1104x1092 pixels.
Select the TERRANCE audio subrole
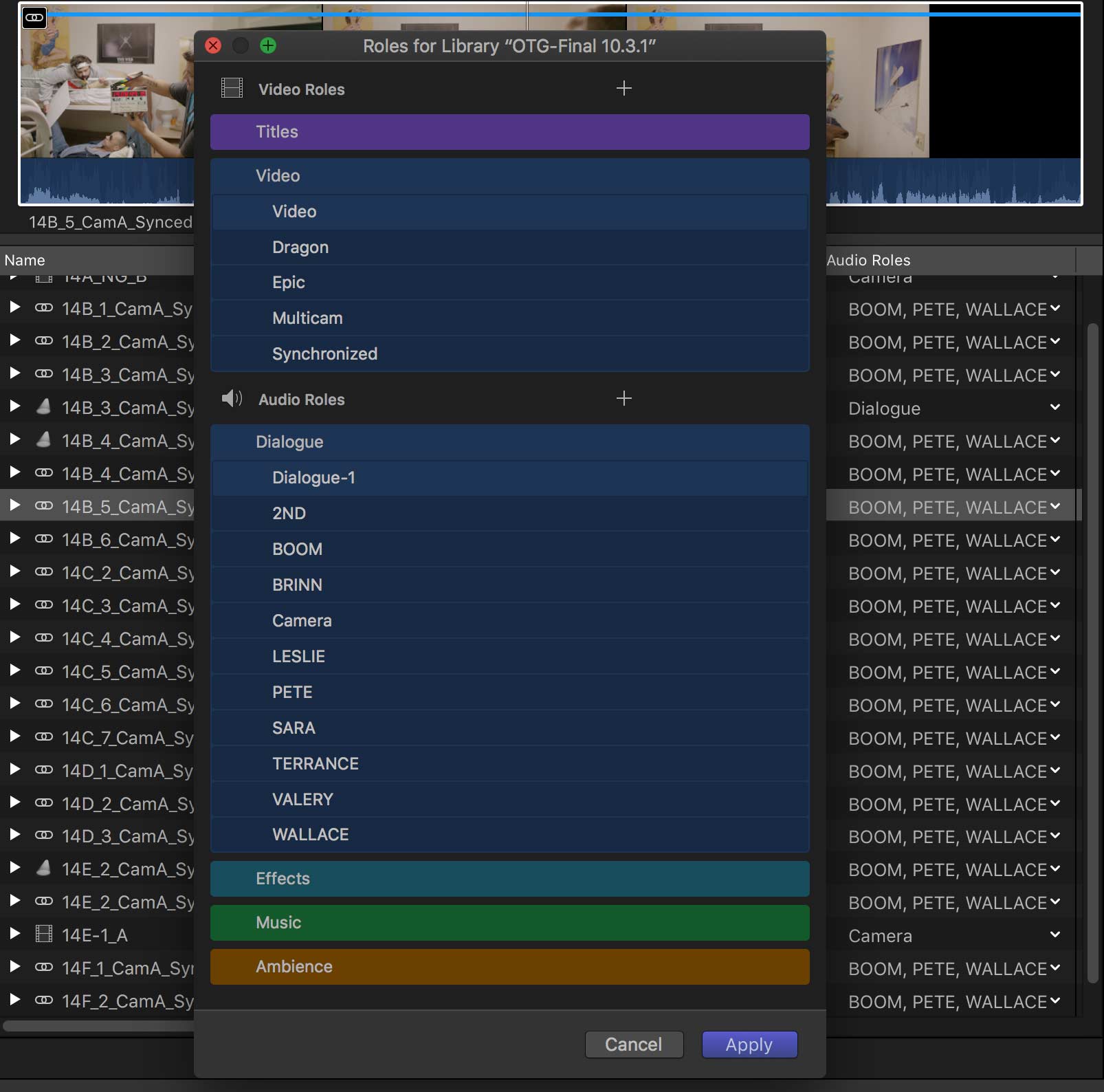(509, 764)
